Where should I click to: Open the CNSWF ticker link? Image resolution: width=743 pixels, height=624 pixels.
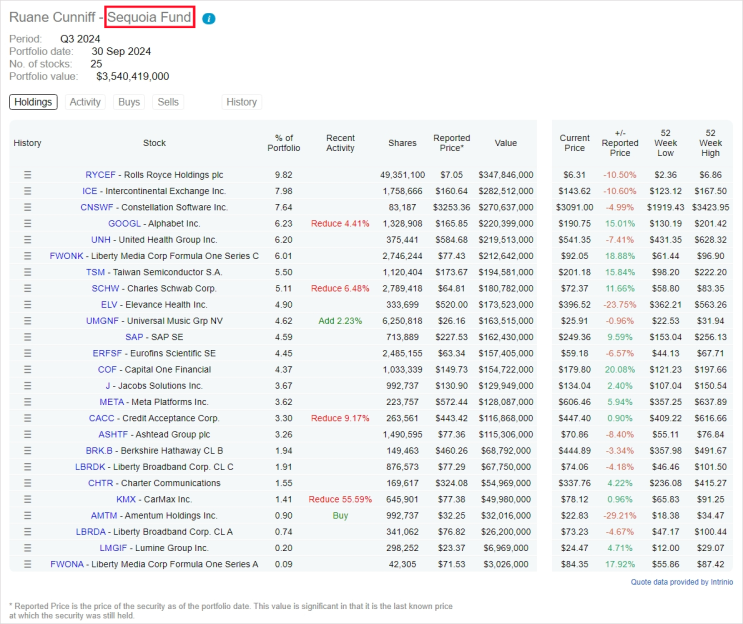click(x=97, y=208)
